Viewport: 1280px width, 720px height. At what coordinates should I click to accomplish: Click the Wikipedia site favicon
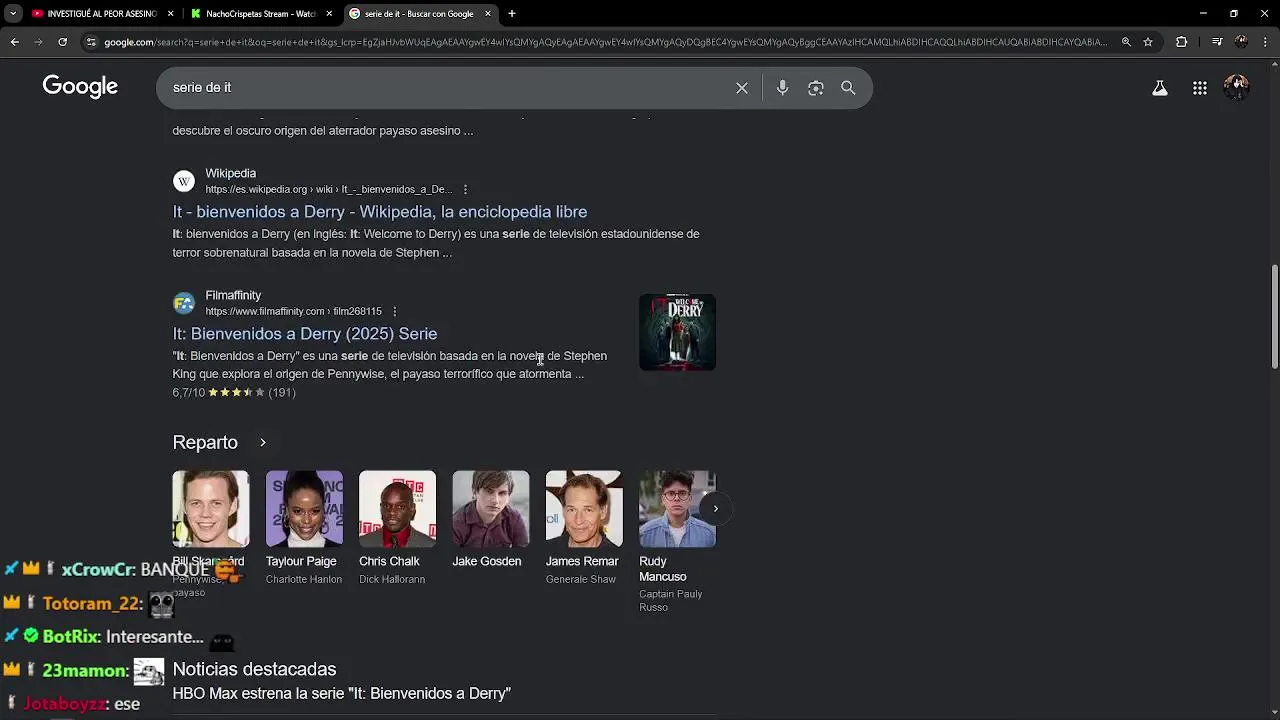point(184,181)
